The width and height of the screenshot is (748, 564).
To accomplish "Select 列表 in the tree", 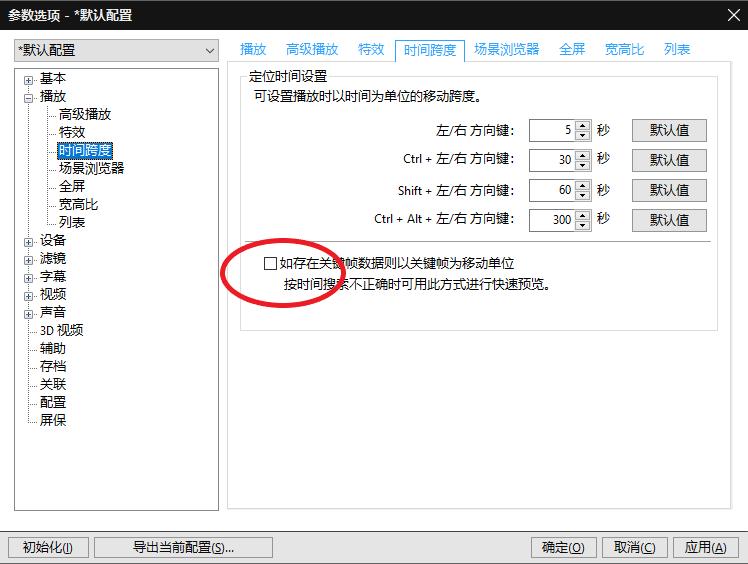I will click(72, 222).
